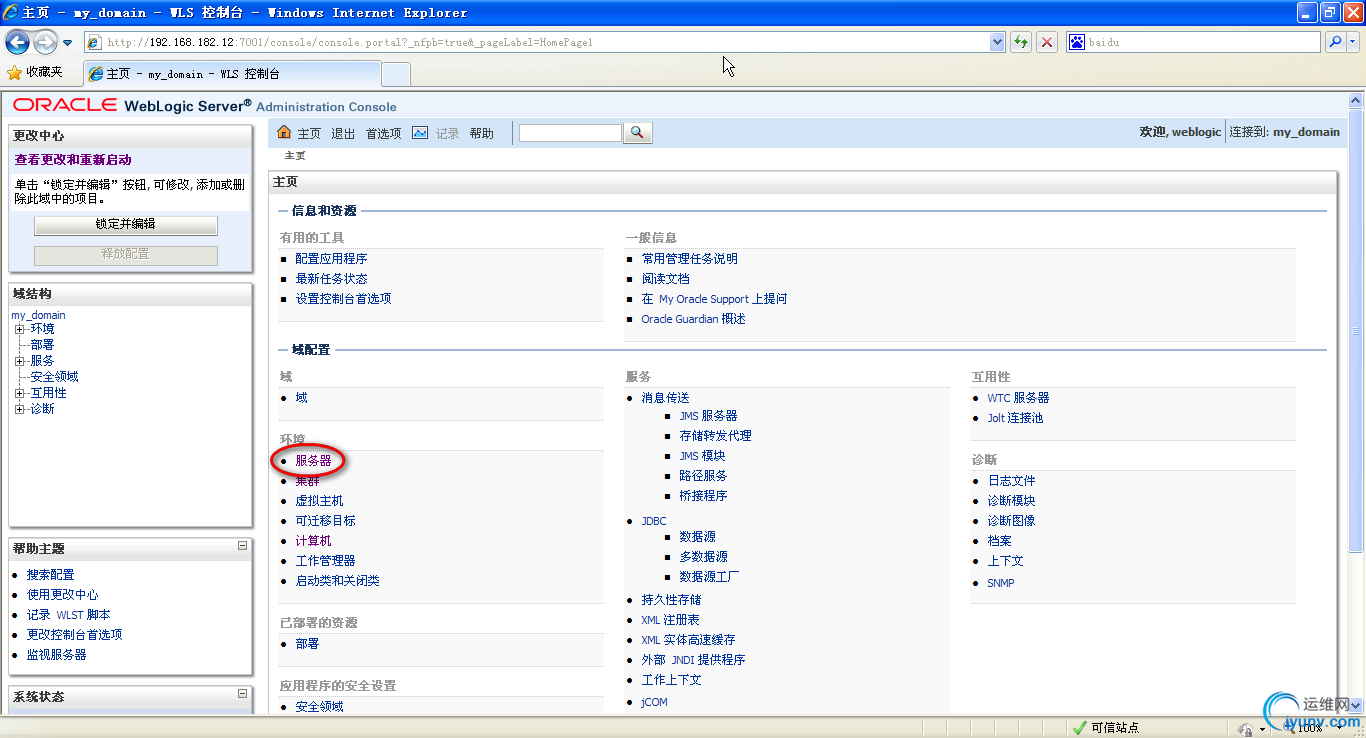Click the 可信站点 trusted sites status icon
Screen dimensions: 1366x738
pos(1079,728)
